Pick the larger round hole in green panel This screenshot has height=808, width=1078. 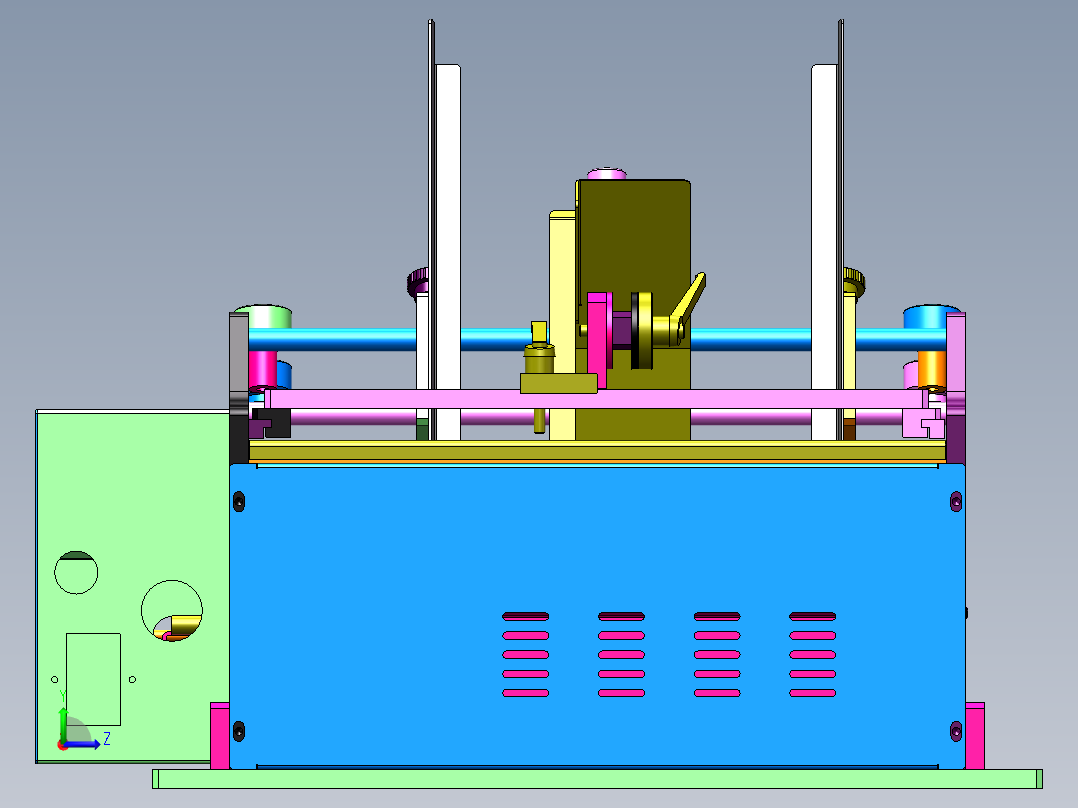tap(172, 611)
